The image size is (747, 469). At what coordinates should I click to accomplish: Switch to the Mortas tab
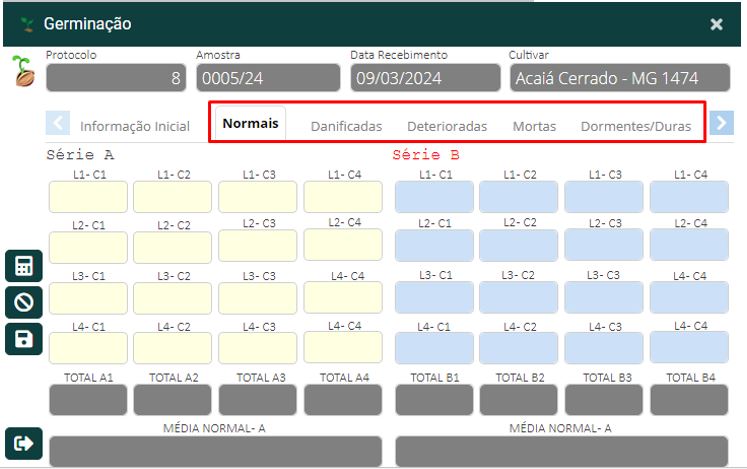tap(534, 126)
